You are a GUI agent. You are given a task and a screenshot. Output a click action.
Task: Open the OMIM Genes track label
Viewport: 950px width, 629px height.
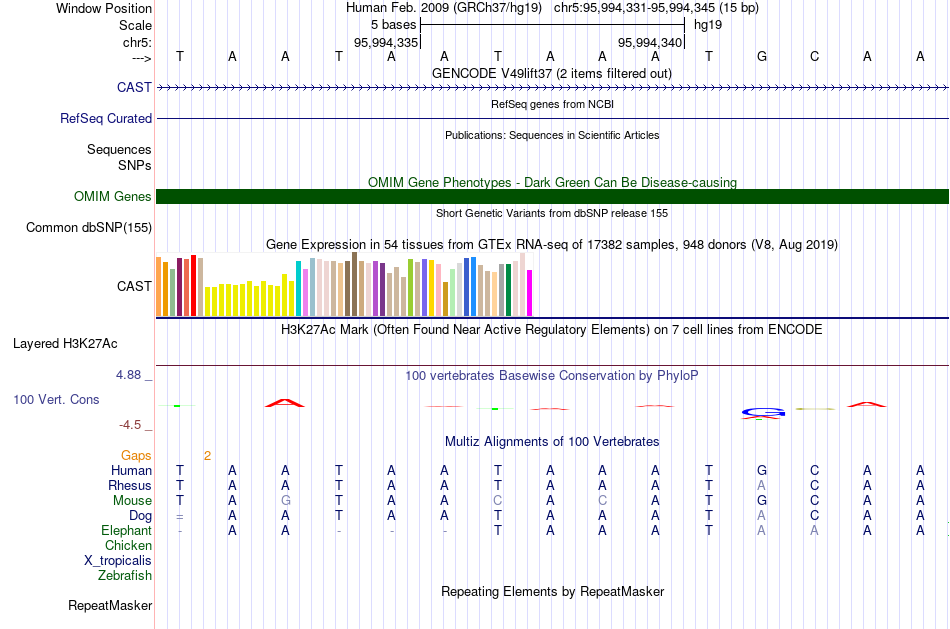click(112, 196)
